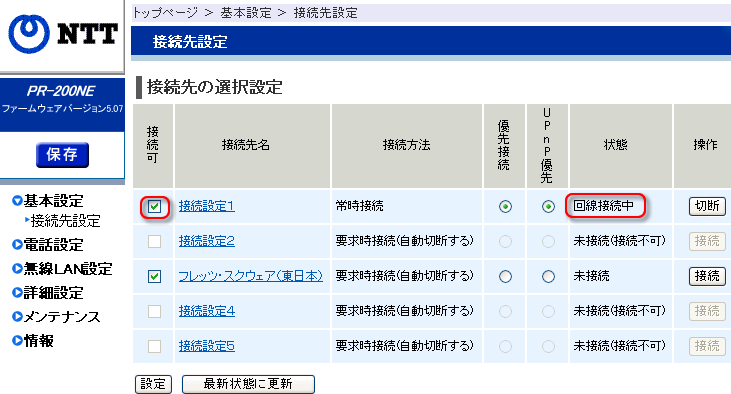Click the blue arrow icon beside 詳細設定

17,293
